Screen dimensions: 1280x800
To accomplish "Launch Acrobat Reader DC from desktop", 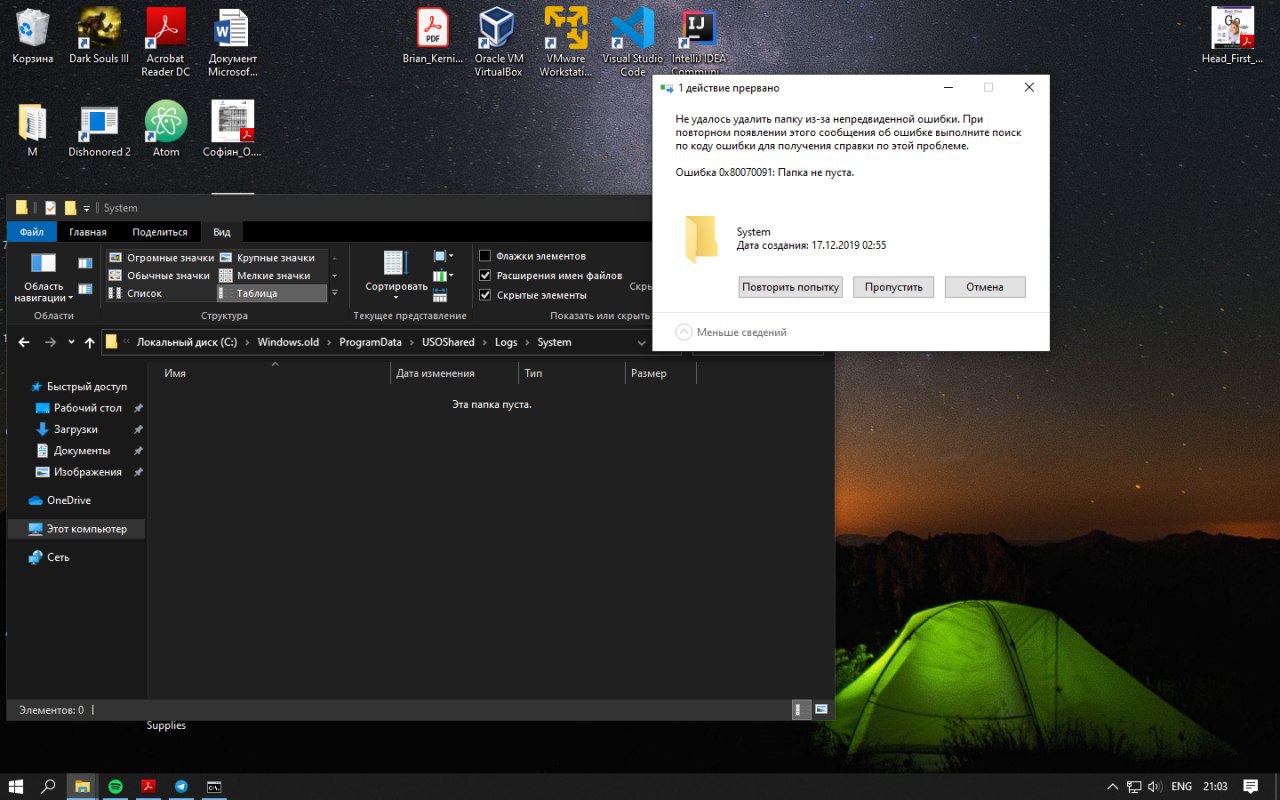I will pyautogui.click(x=165, y=42).
